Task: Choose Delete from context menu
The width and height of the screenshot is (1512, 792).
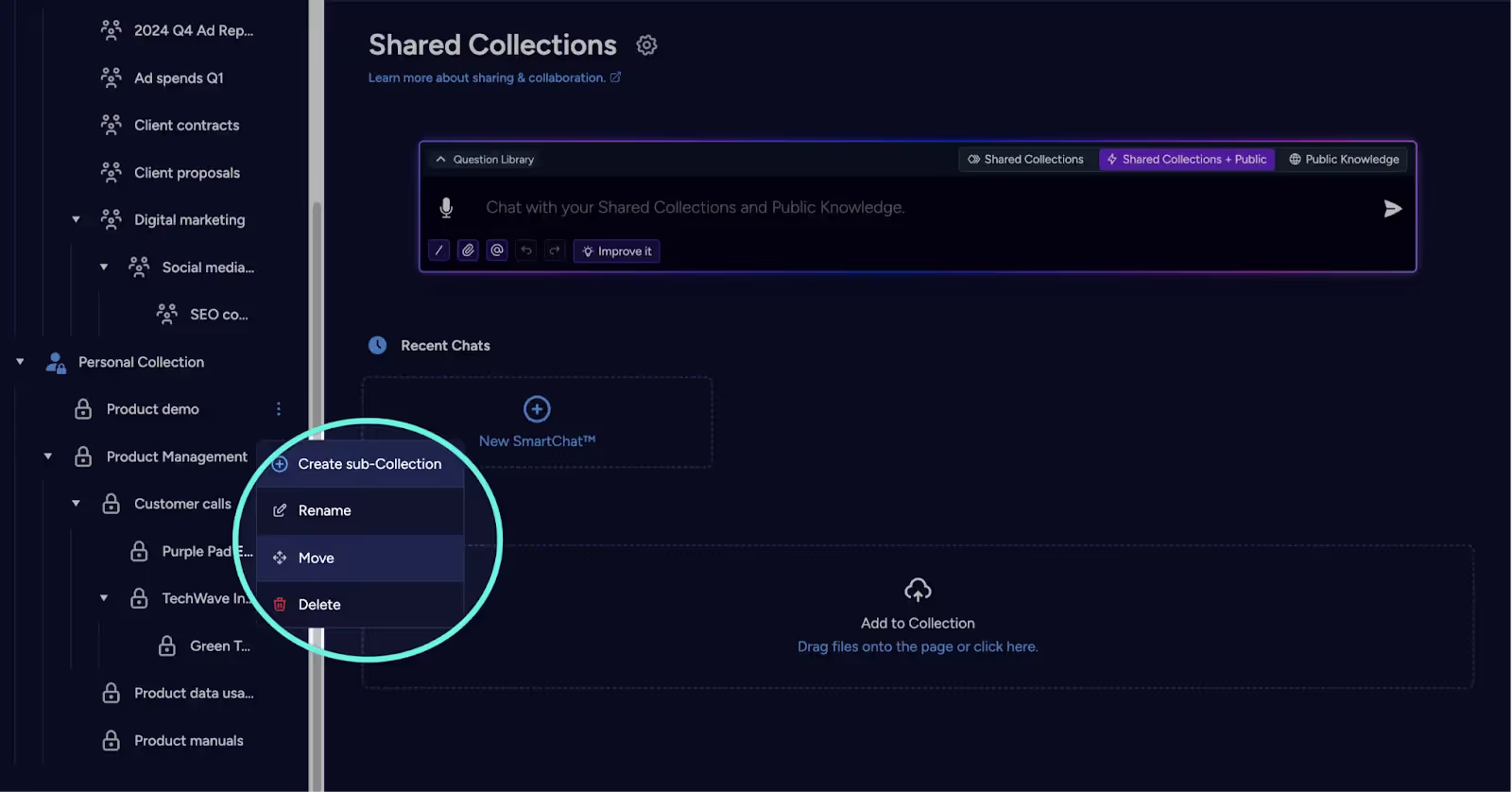Action: pyautogui.click(x=360, y=605)
